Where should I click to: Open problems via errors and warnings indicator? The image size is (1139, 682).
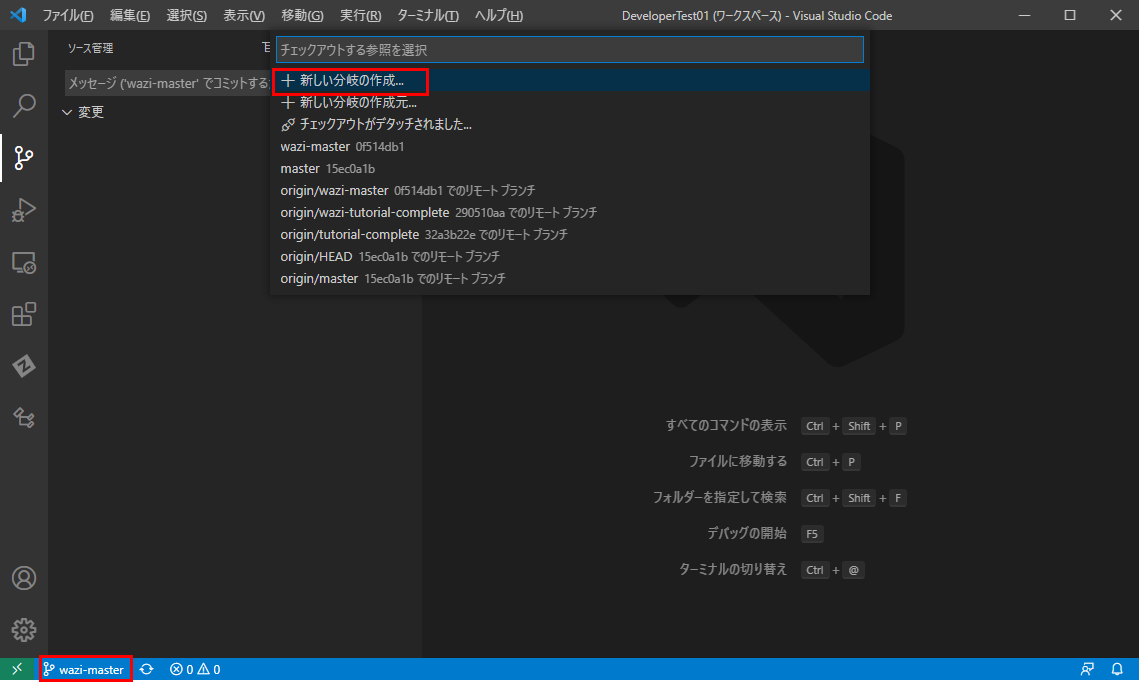pyautogui.click(x=195, y=669)
